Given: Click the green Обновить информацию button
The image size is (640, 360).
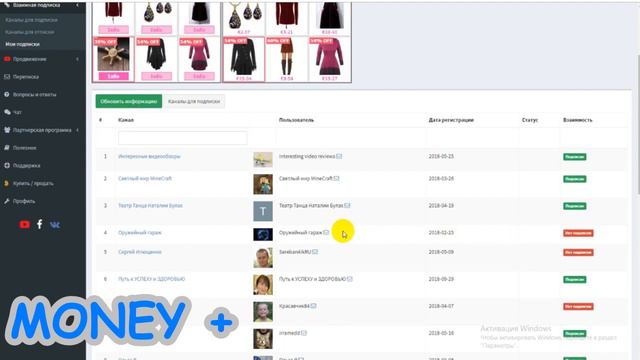Looking at the screenshot, I should point(129,101).
